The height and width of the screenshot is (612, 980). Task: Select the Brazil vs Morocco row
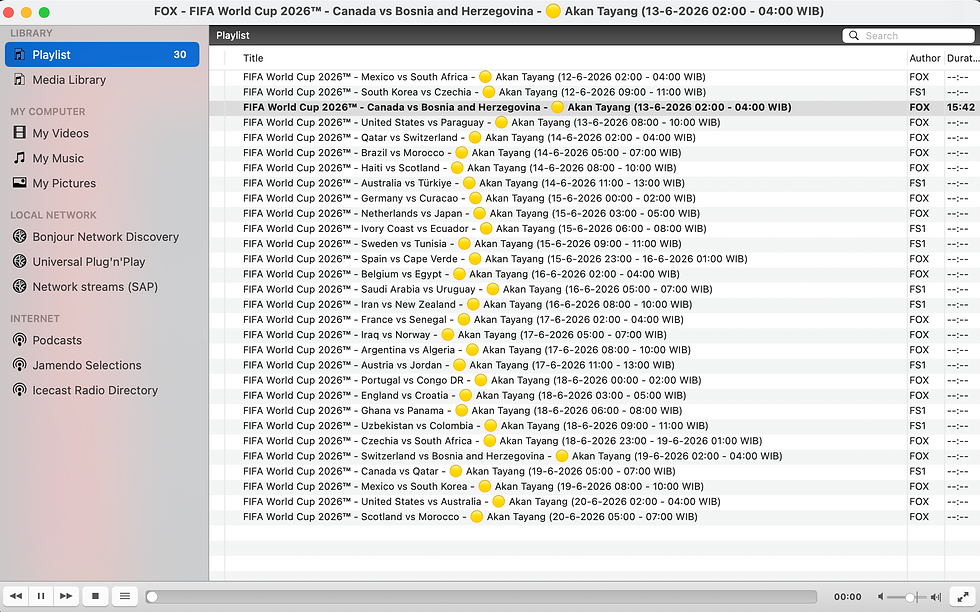594,153
